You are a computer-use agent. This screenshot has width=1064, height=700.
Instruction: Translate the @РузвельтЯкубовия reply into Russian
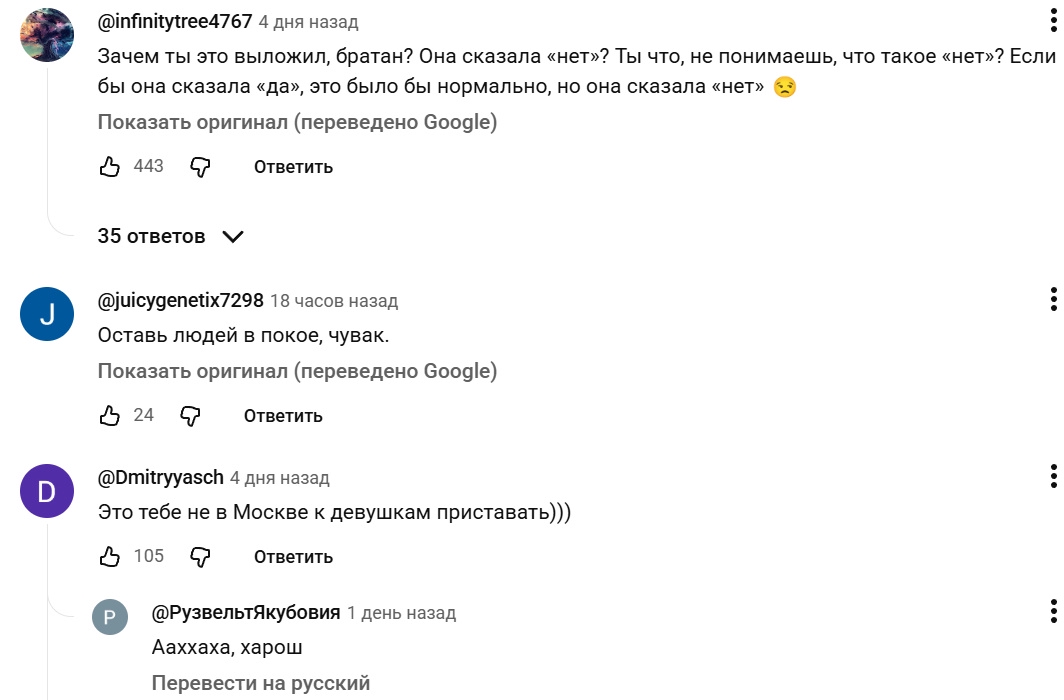pyautogui.click(x=261, y=684)
